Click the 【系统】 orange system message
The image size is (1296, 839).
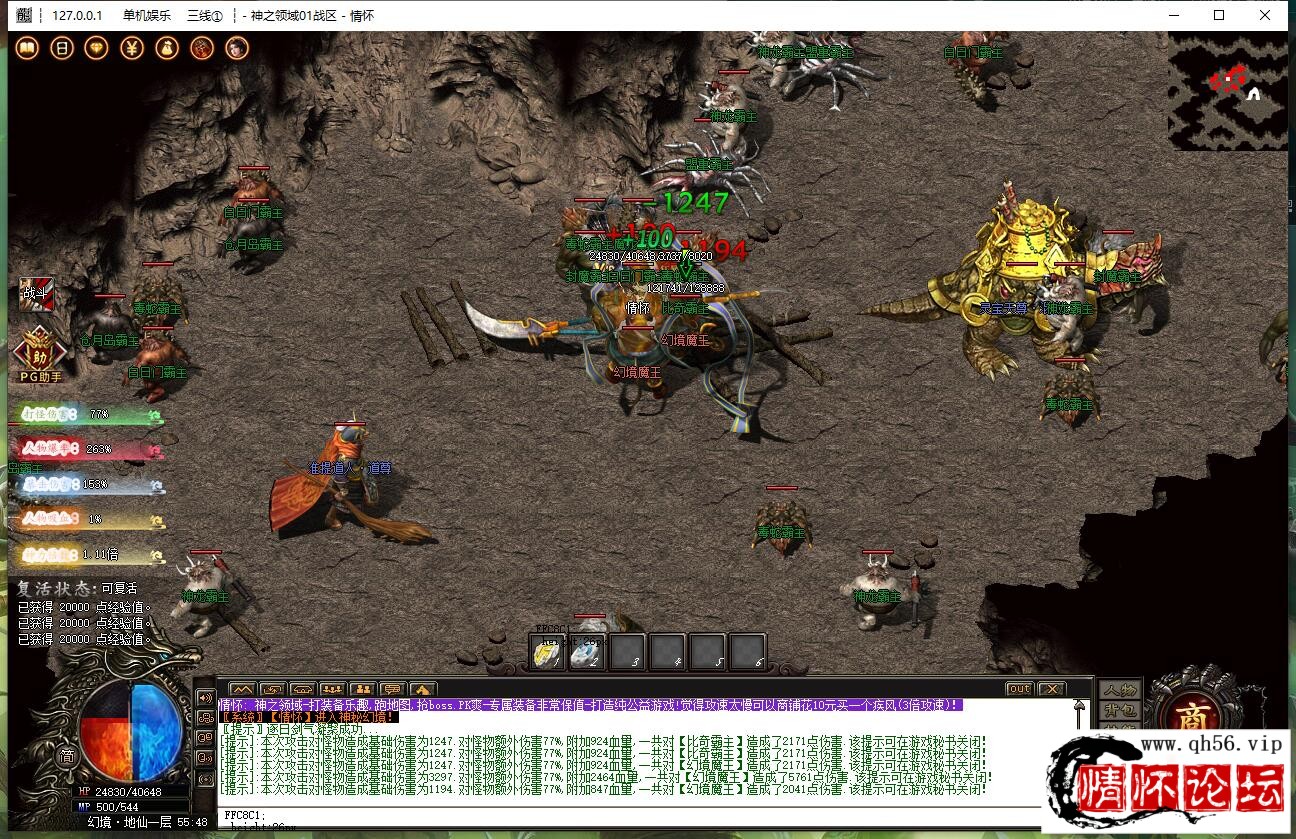click(308, 717)
